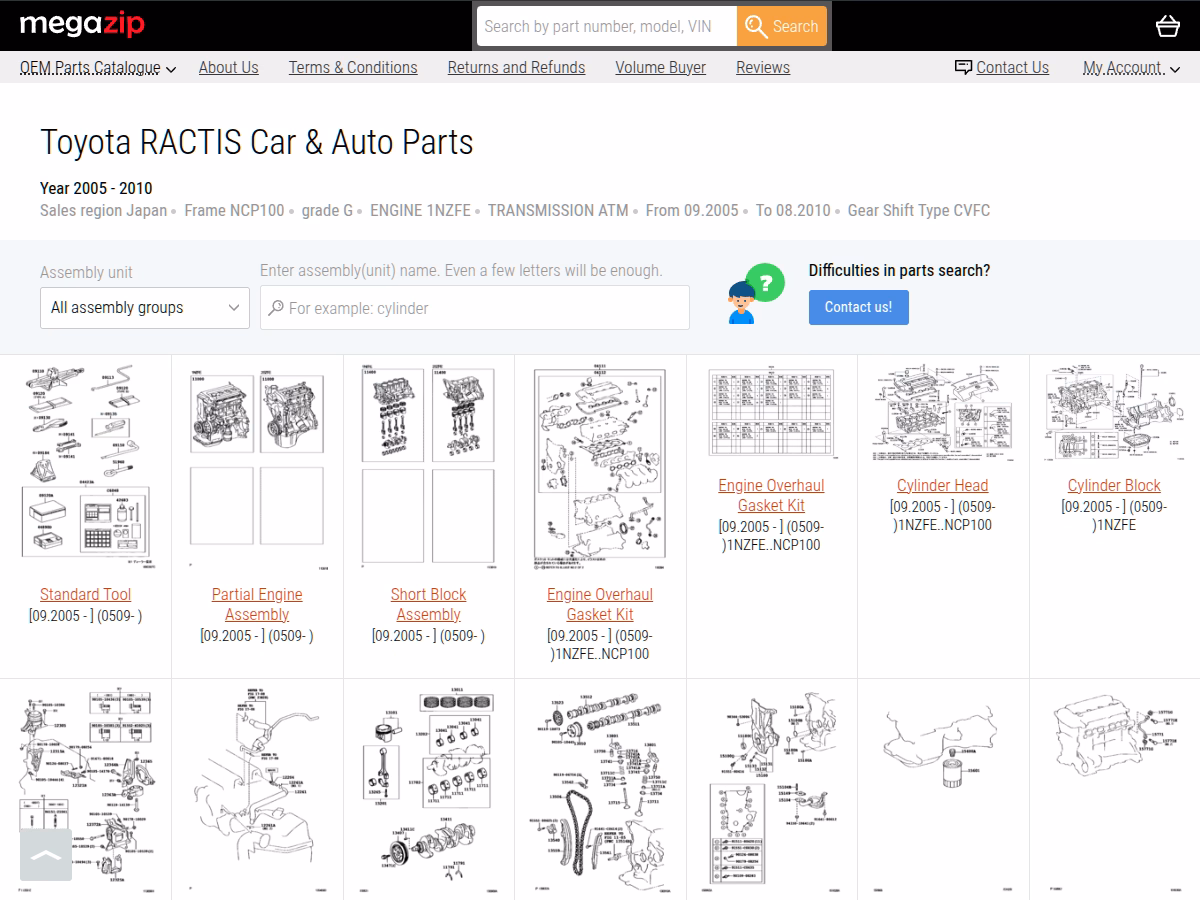Viewport: 1200px width, 900px height.
Task: Open the Cylinder Head link
Action: pyautogui.click(x=942, y=486)
